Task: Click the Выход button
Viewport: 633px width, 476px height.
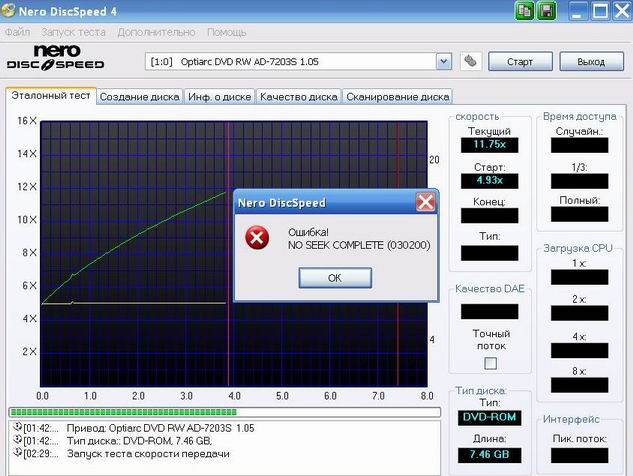Action: tap(591, 61)
